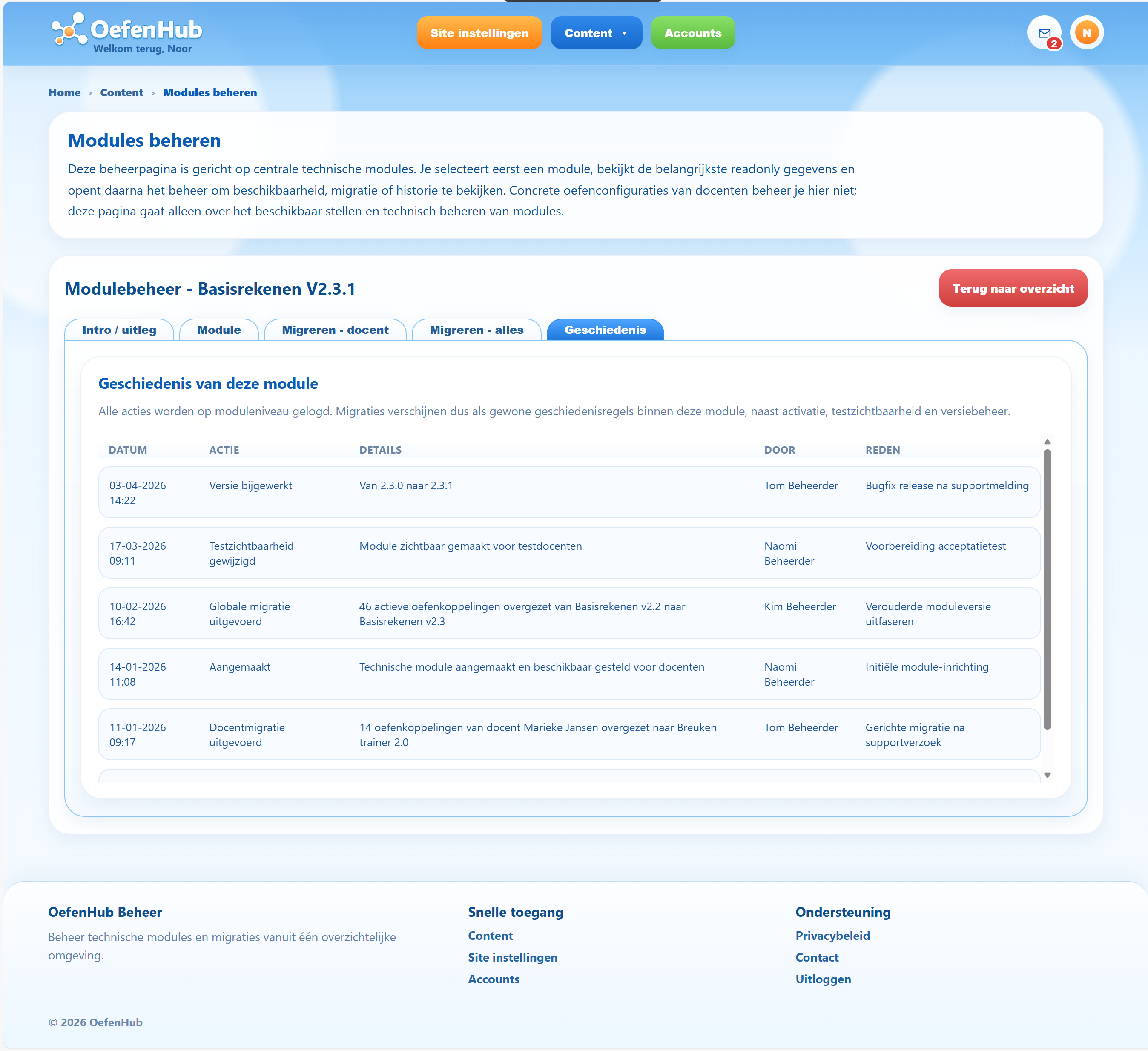Select the 'Aangemaakt' action cell
The image size is (1148, 1051).
click(x=240, y=667)
